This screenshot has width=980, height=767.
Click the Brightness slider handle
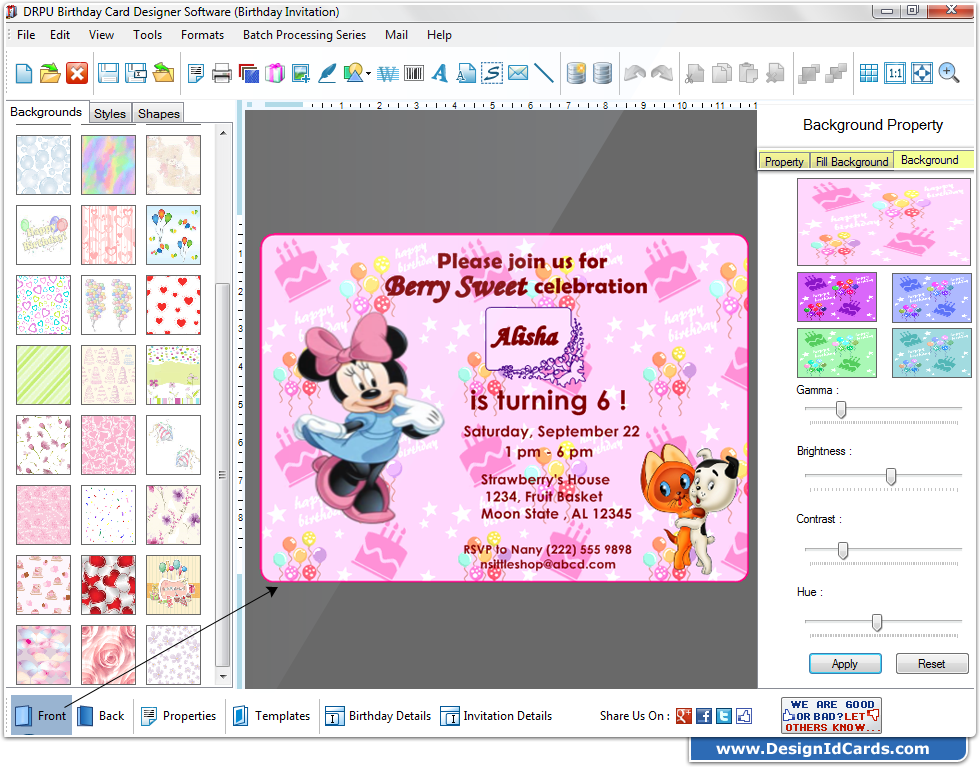(x=891, y=476)
